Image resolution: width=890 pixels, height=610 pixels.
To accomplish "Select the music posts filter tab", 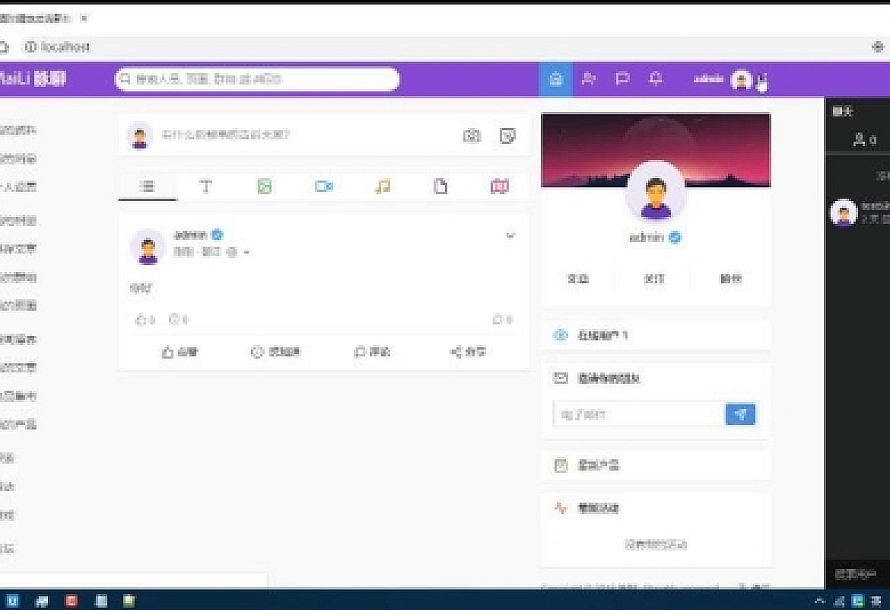I will [x=382, y=187].
